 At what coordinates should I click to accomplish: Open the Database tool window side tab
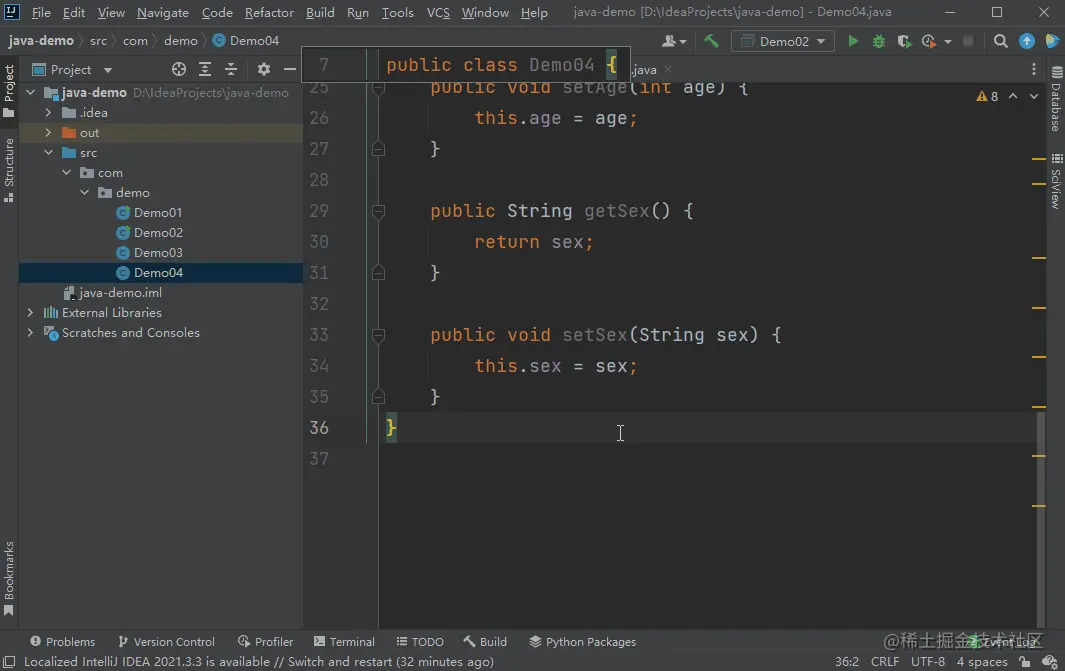coord(1056,98)
